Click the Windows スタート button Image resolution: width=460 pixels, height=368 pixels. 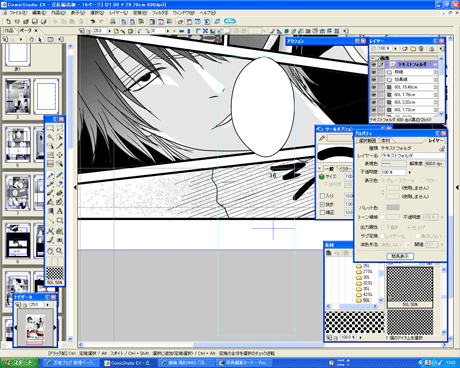[19, 363]
